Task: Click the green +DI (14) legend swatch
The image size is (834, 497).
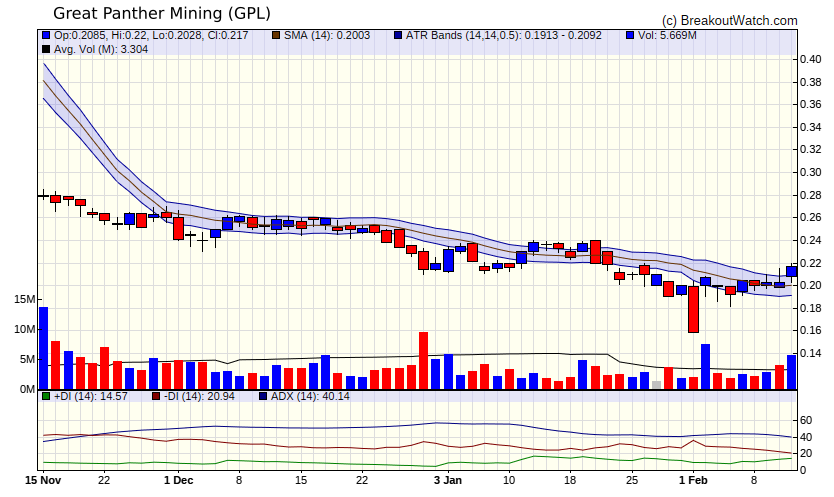Action: [x=46, y=396]
